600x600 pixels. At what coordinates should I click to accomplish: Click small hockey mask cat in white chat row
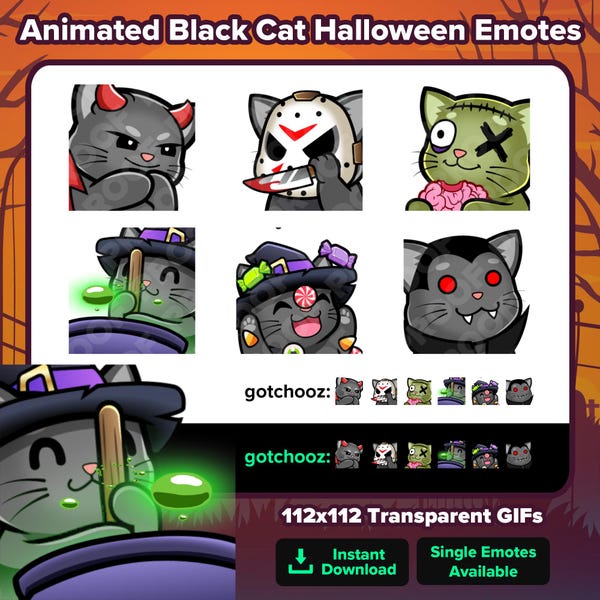[x=384, y=391]
